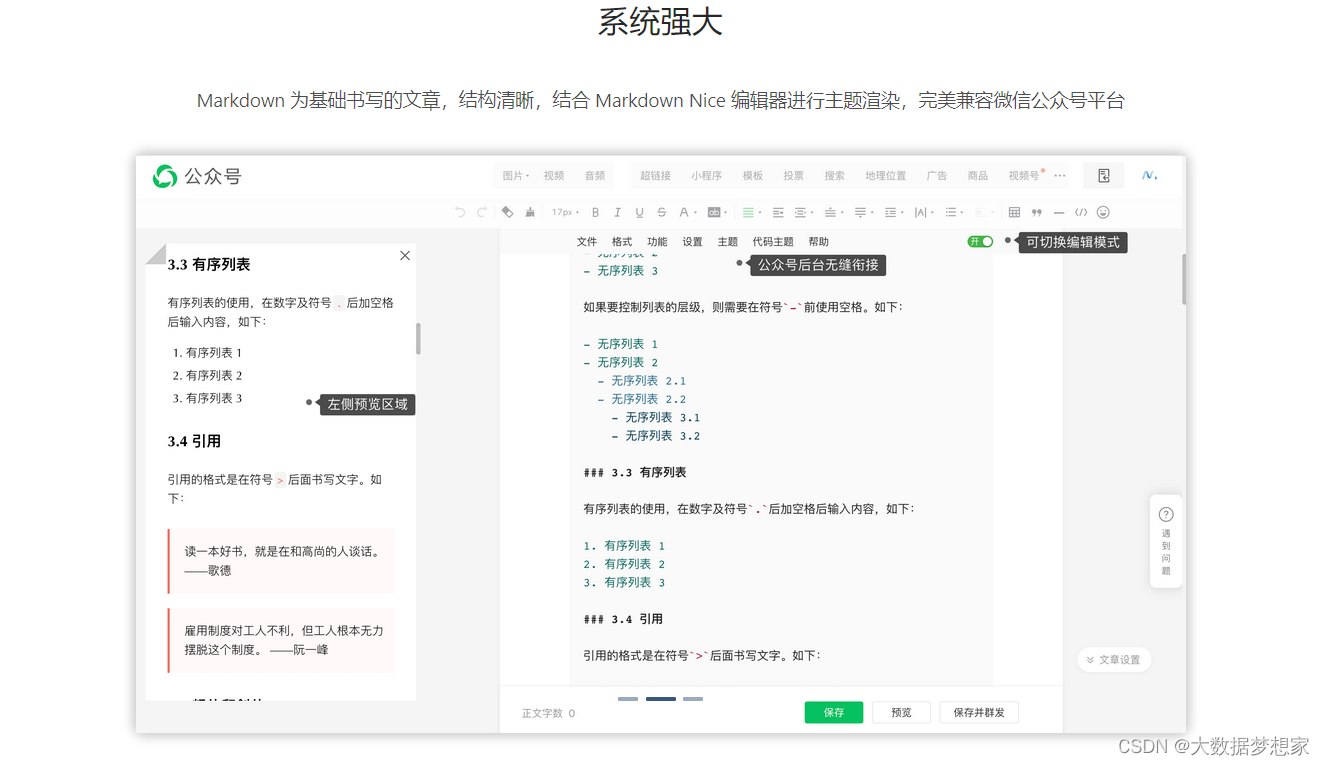Insert a 视频 item
Image resolution: width=1324 pixels, height=765 pixels.
tap(554, 175)
